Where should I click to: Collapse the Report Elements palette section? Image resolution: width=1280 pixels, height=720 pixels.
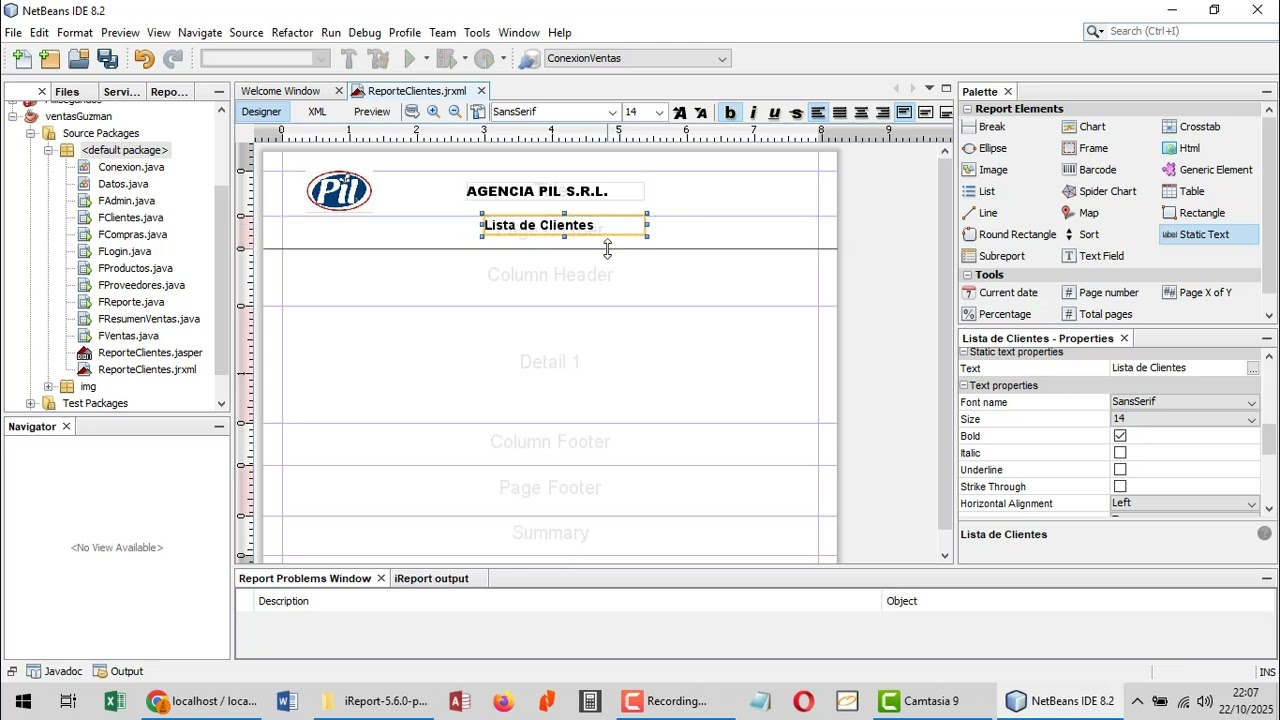tap(967, 109)
